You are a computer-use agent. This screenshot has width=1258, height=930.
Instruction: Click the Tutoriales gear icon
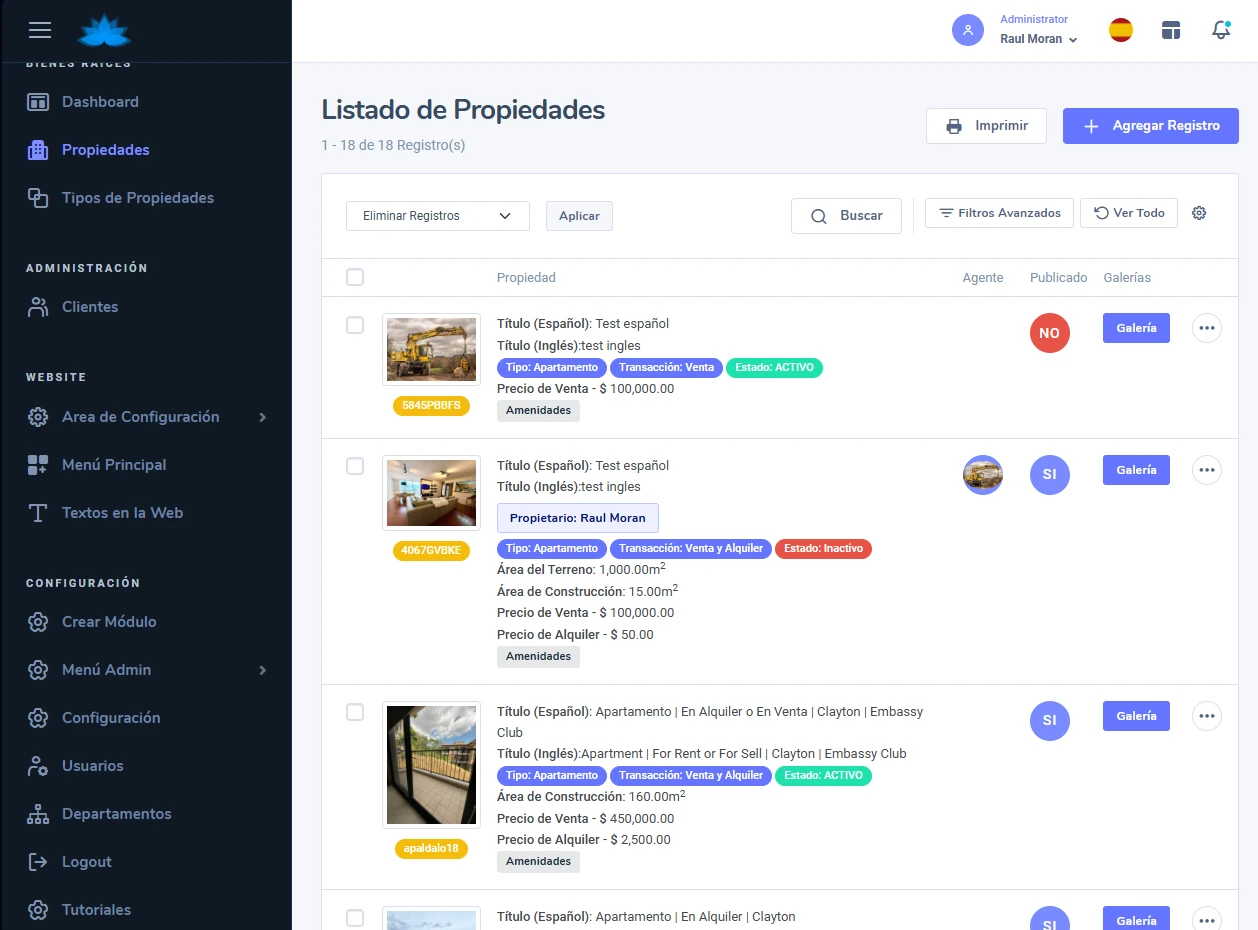coord(38,910)
